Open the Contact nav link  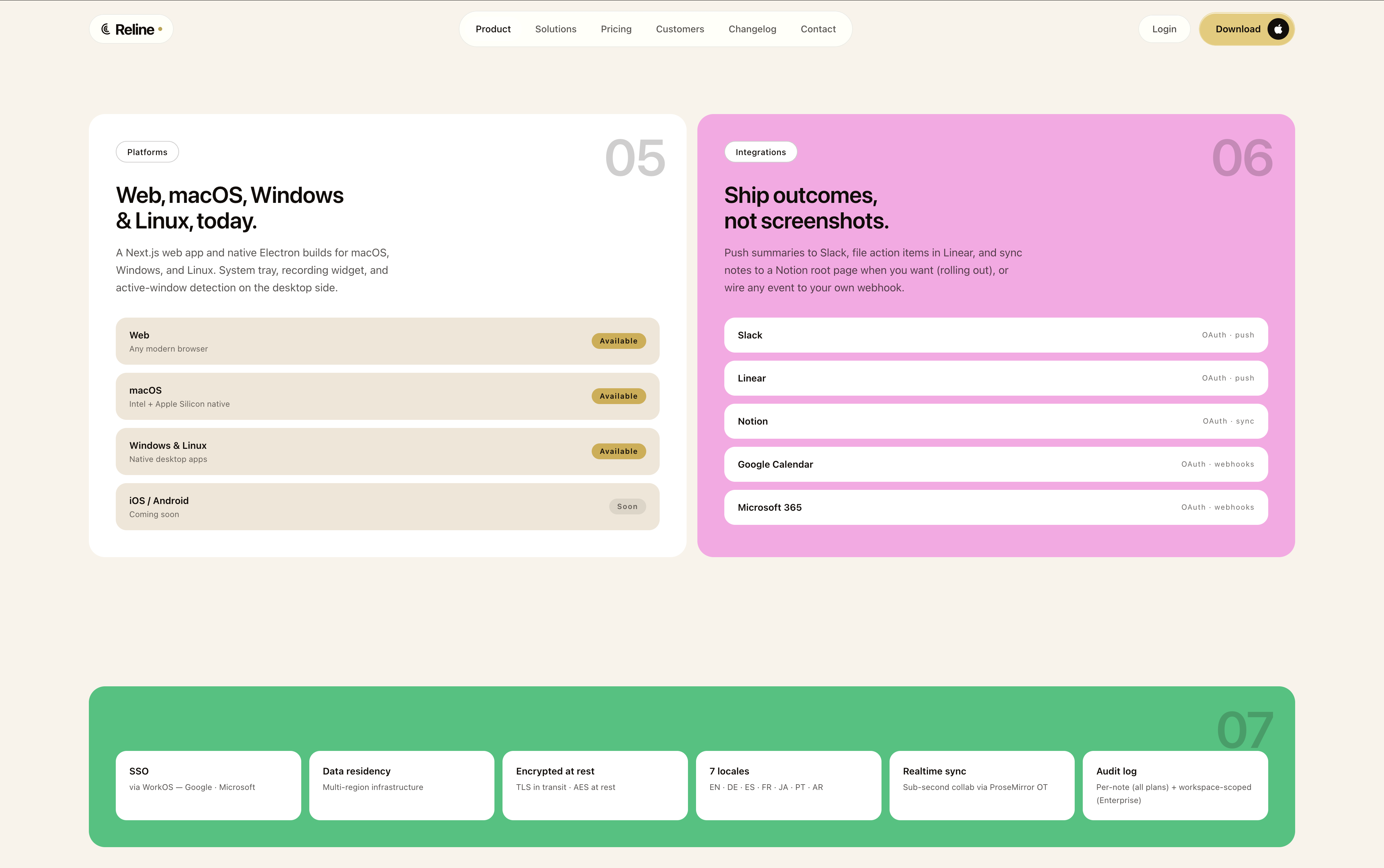click(x=818, y=29)
